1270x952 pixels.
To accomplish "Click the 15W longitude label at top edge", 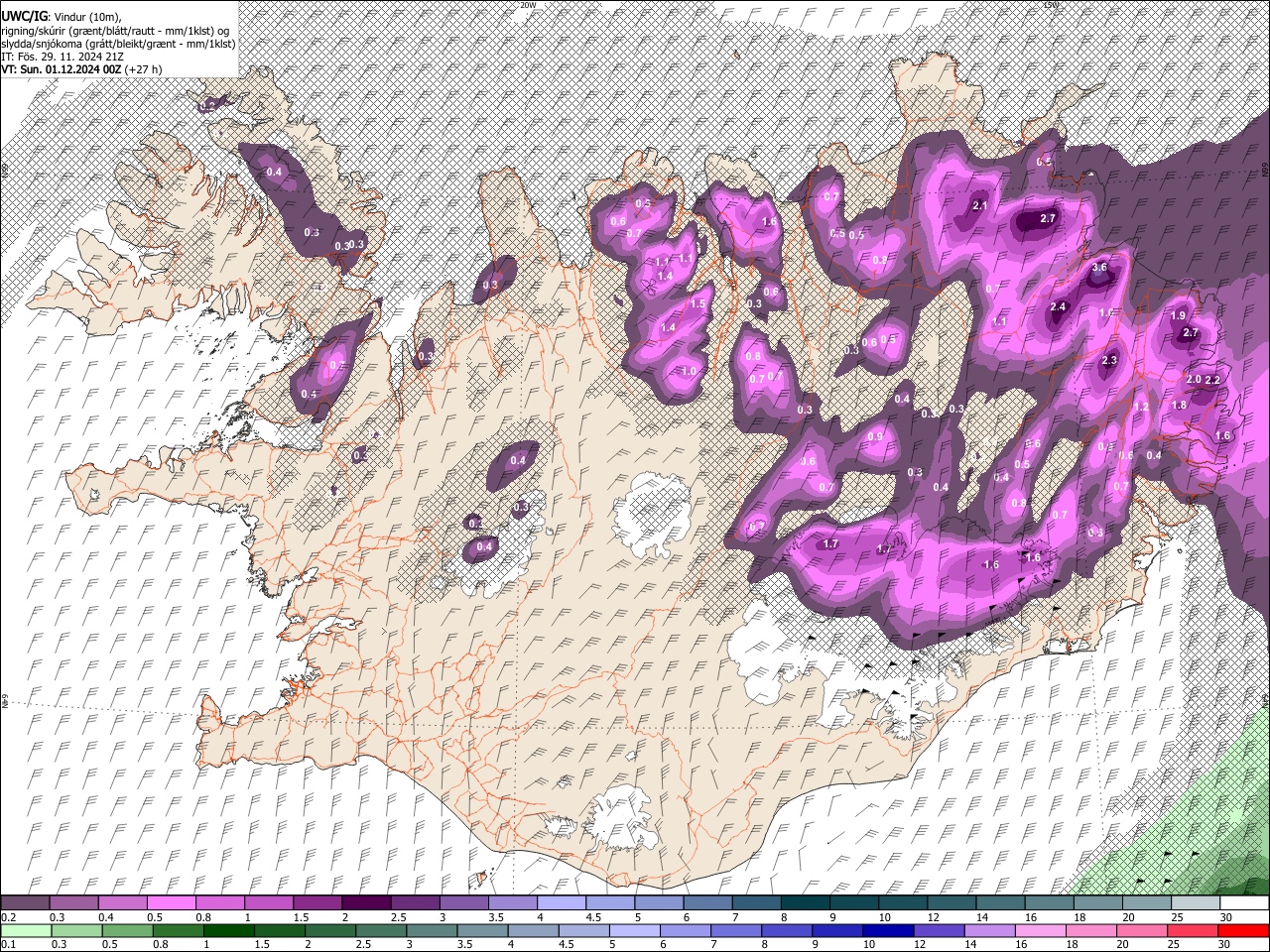I will pyautogui.click(x=1052, y=5).
